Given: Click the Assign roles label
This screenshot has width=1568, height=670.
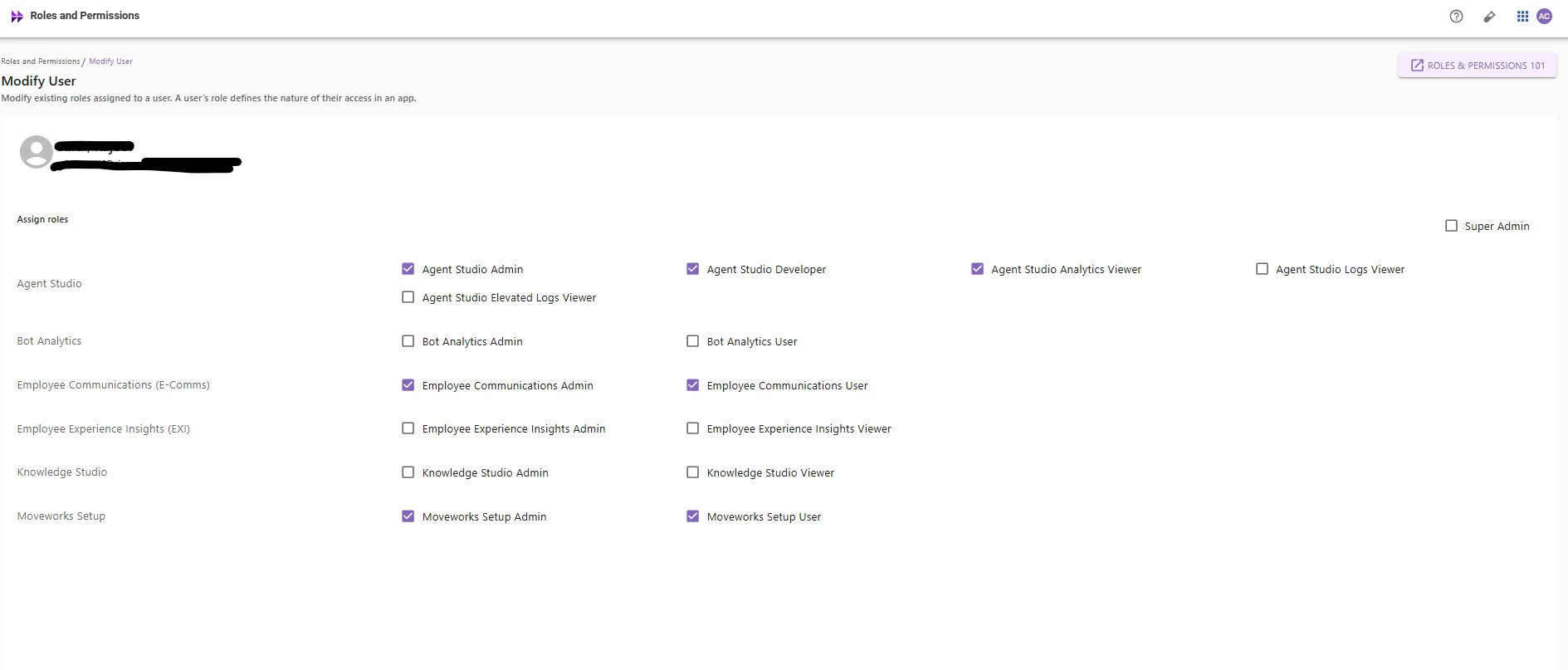Looking at the screenshot, I should tap(42, 219).
